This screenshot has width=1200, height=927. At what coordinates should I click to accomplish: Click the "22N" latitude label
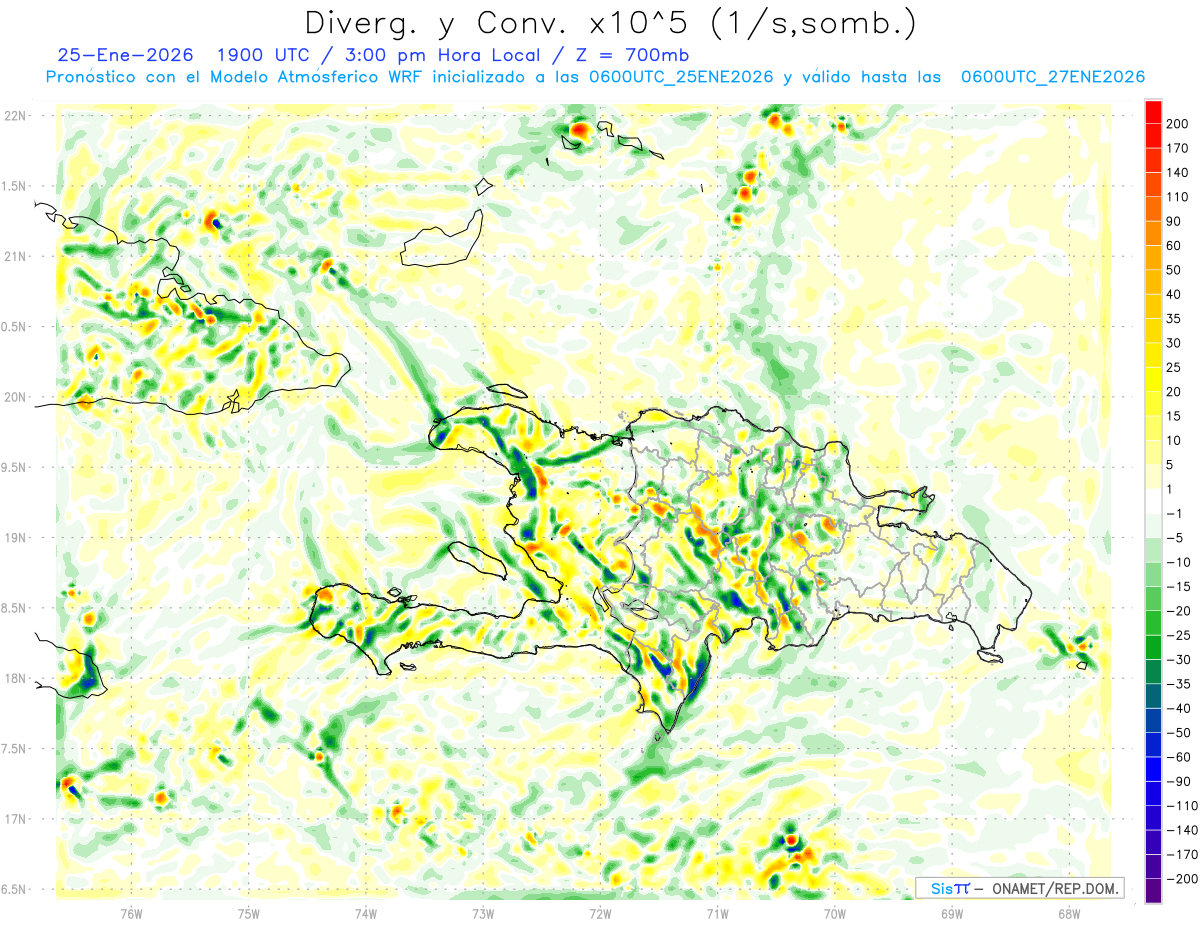coord(15,116)
